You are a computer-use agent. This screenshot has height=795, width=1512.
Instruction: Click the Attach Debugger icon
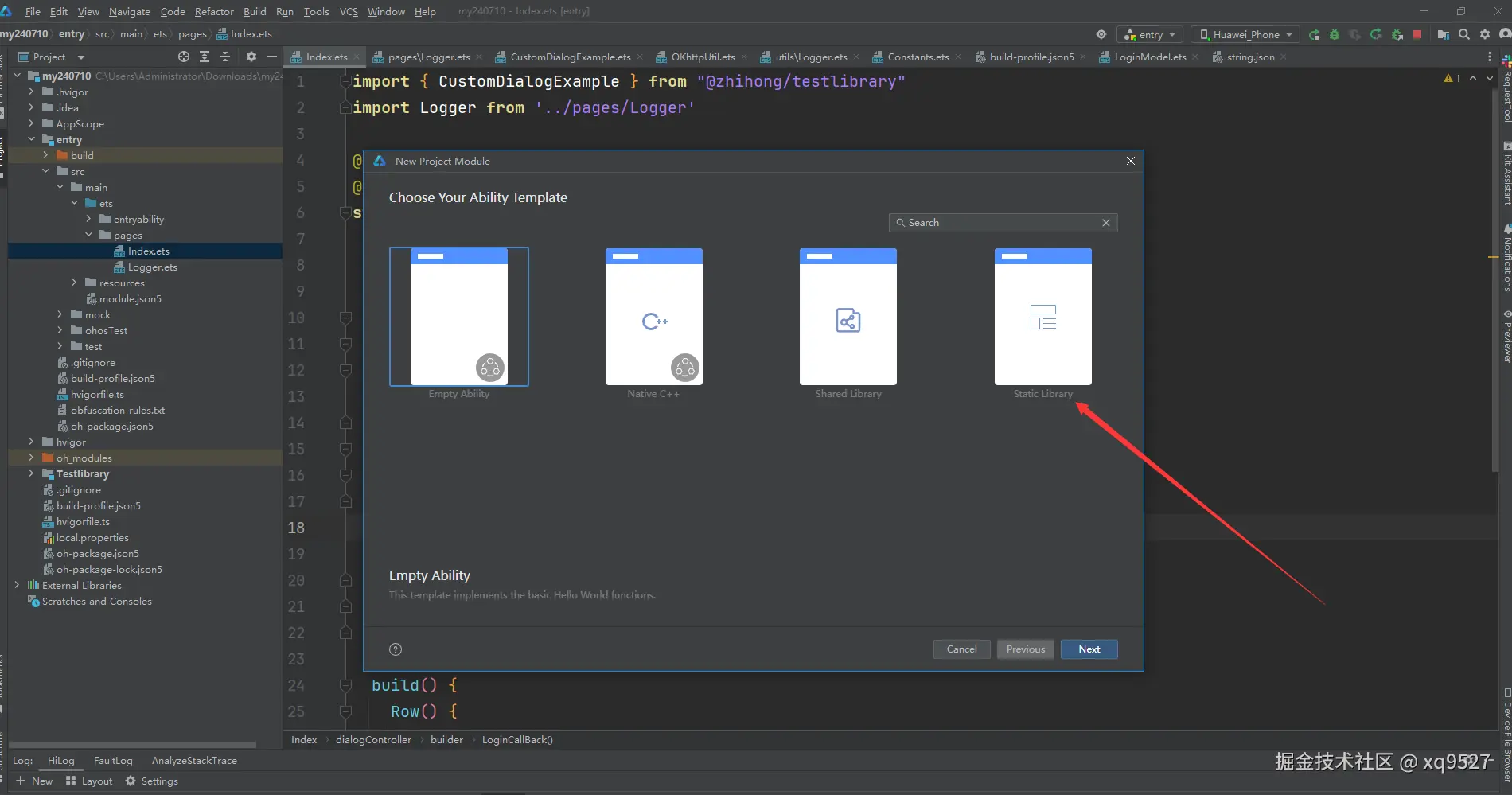(1397, 34)
